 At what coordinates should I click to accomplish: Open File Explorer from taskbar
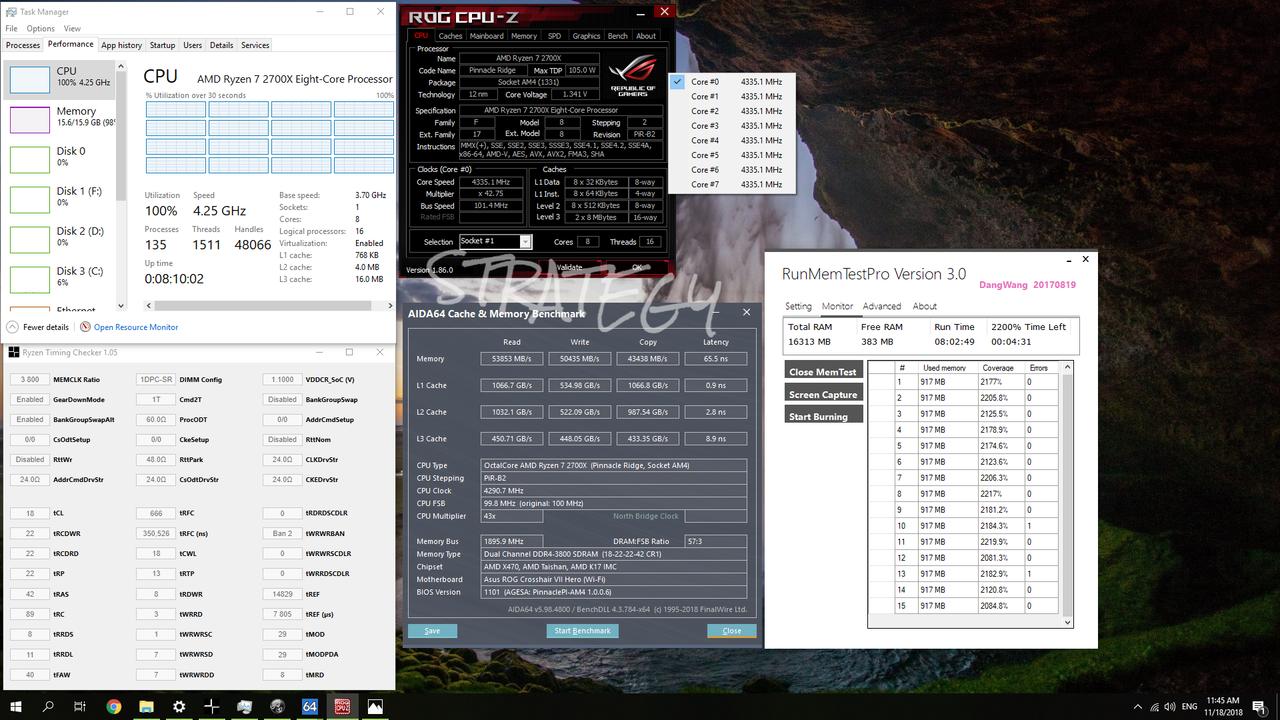(146, 706)
